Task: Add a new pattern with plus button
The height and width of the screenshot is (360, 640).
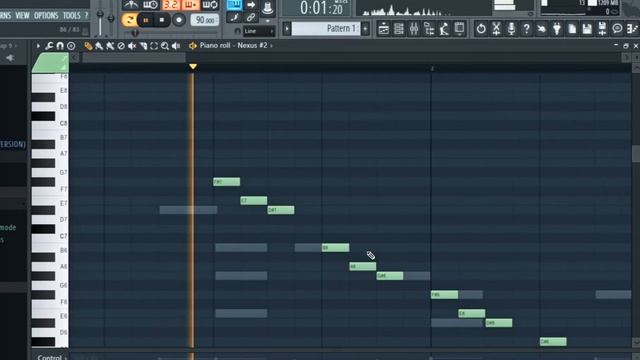Action: pos(365,29)
